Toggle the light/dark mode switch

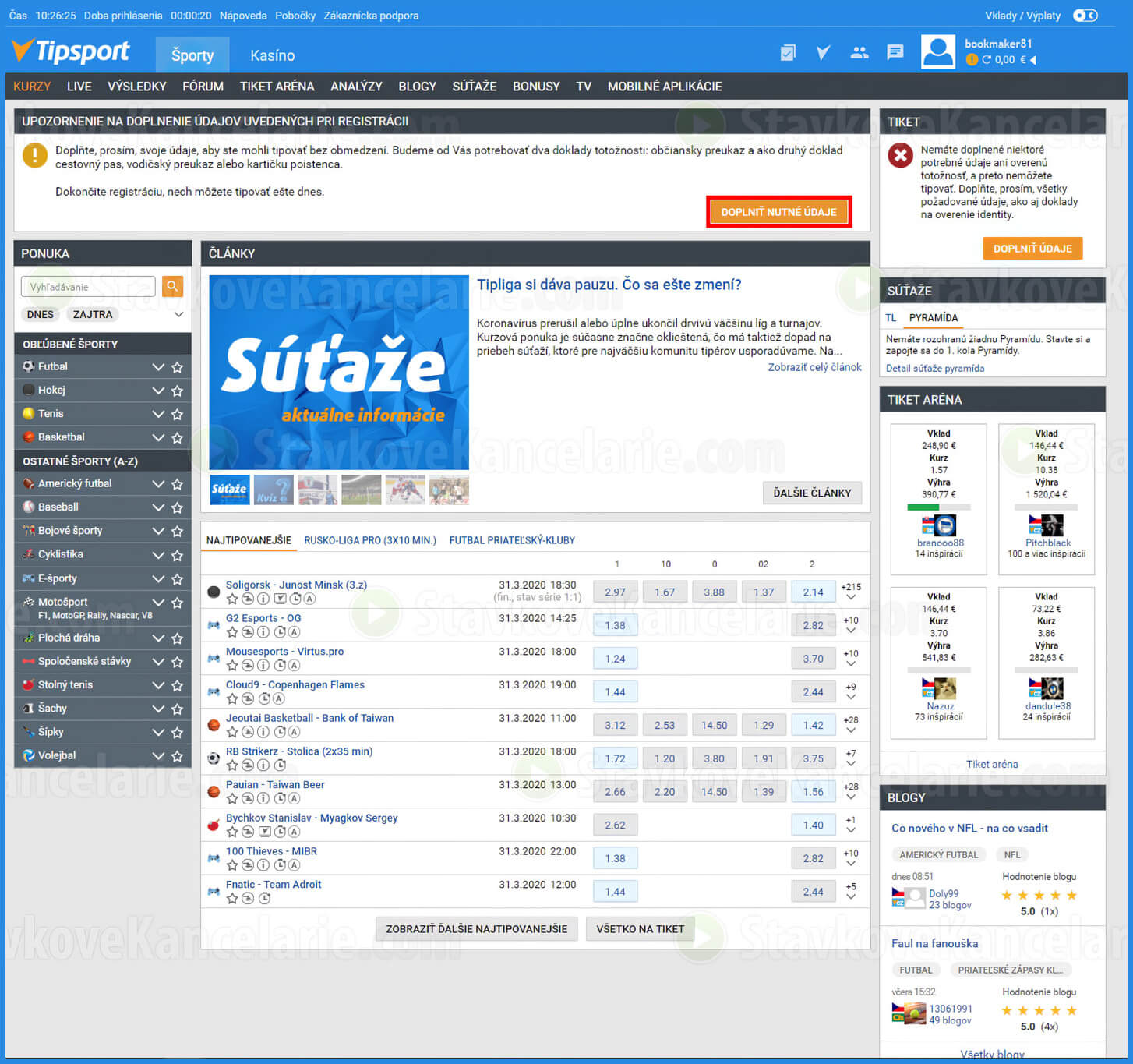pyautogui.click(x=1085, y=16)
